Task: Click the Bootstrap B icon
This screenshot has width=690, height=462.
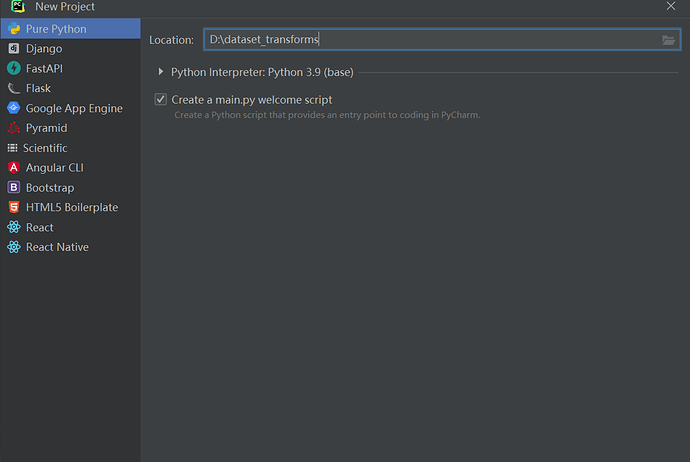Action: tap(14, 187)
